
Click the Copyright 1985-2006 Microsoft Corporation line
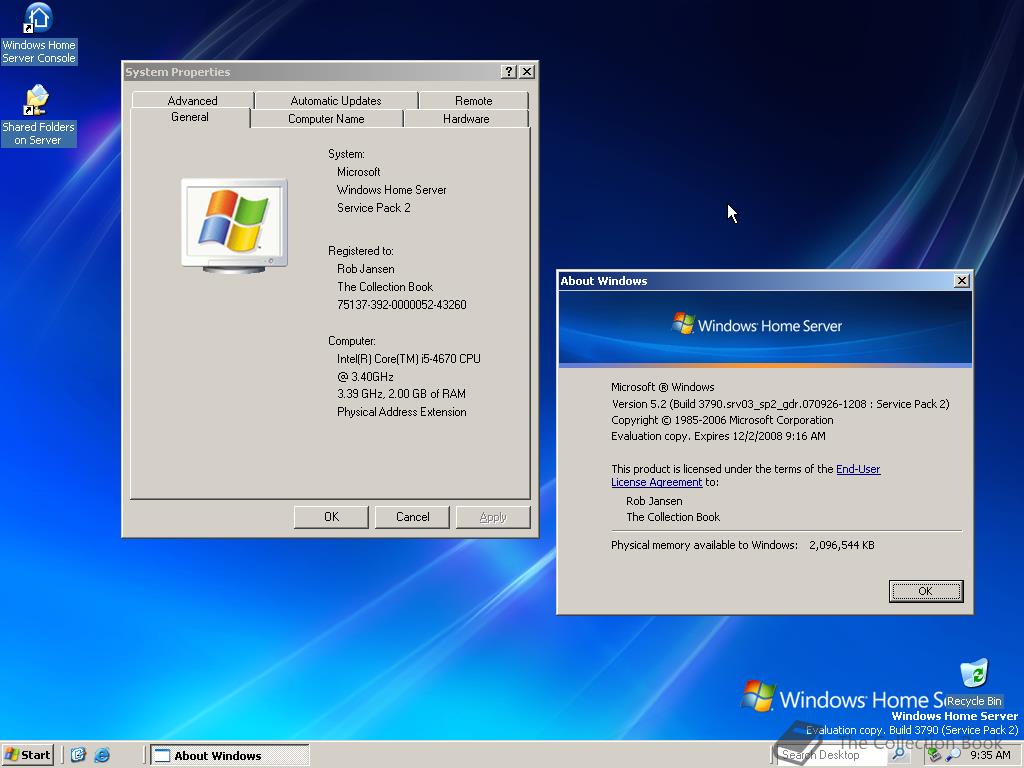pyautogui.click(x=722, y=420)
